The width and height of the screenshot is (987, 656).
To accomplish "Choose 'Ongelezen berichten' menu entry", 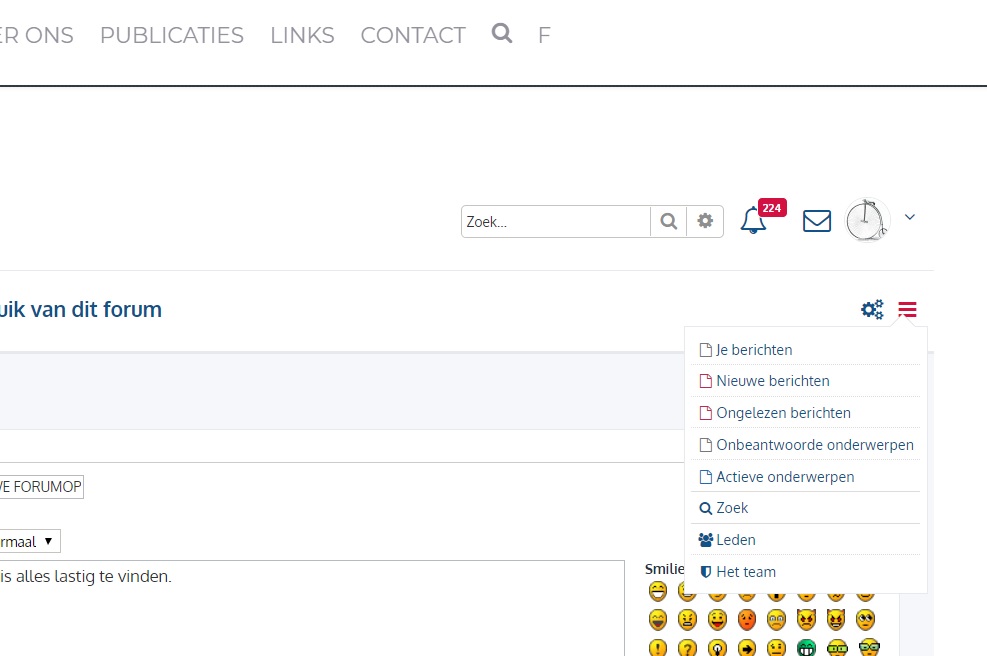I will click(783, 413).
